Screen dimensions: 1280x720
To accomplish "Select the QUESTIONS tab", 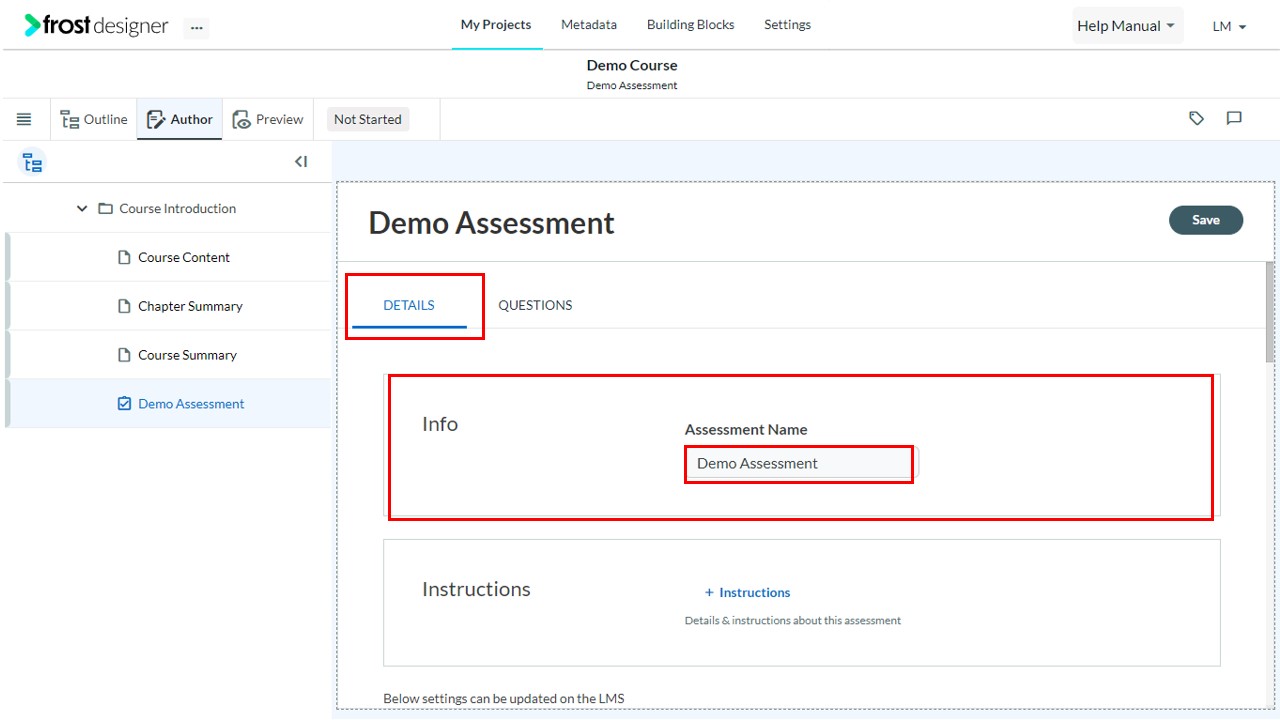I will click(535, 305).
